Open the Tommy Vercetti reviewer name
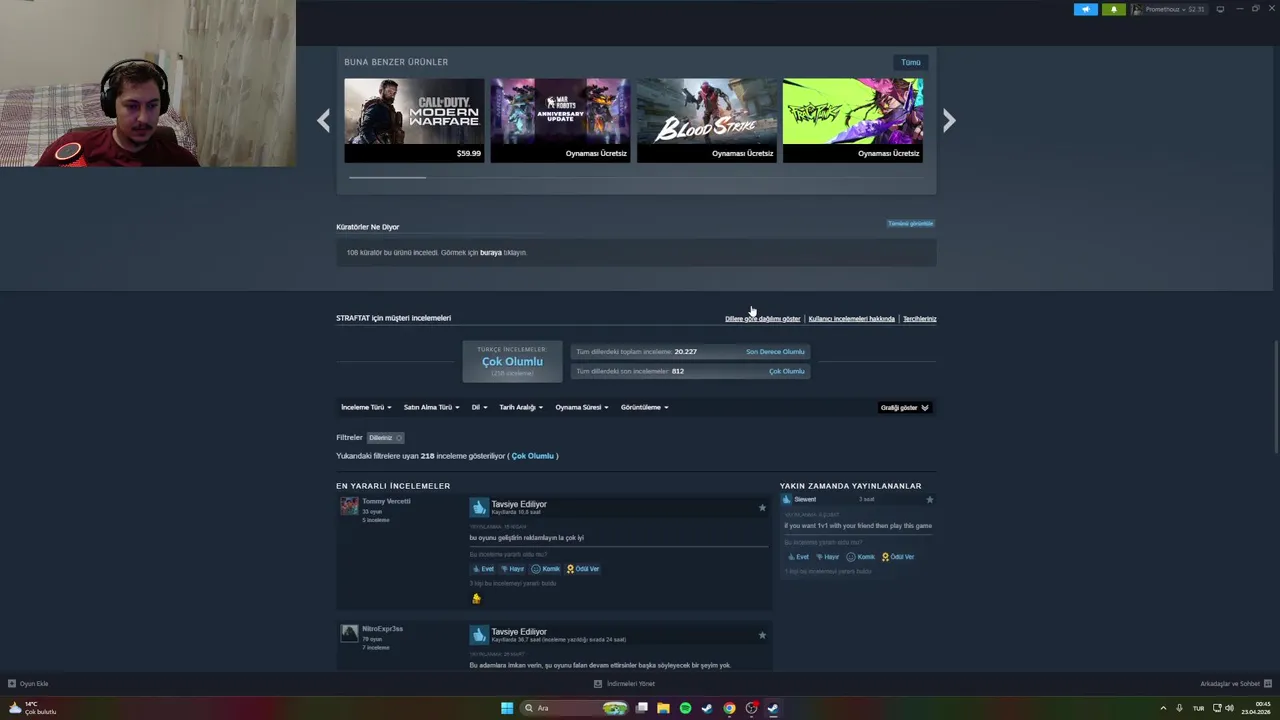Screen dimensions: 1280x720 point(386,501)
